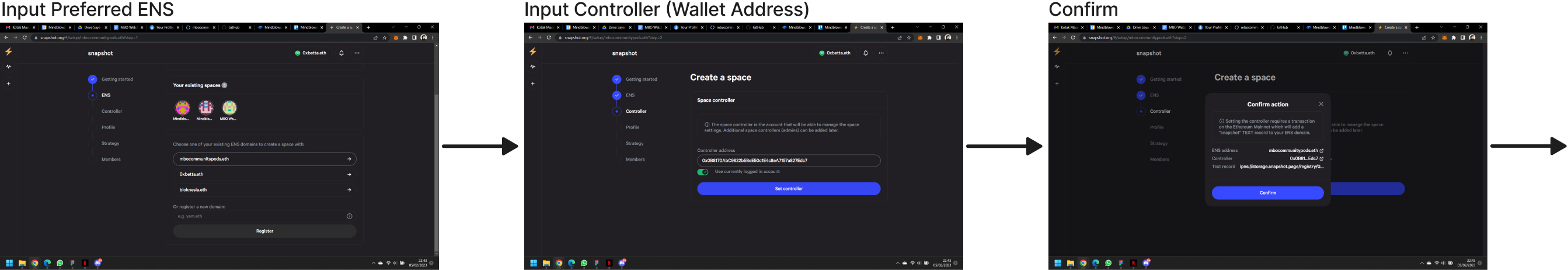Click the arrow on the 0xbetta.eth domain row
Image resolution: width=1568 pixels, height=270 pixels.
pos(349,174)
